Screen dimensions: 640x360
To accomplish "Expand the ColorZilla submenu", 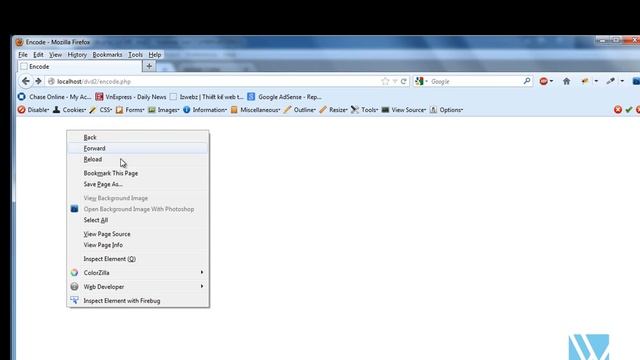I will pos(138,273).
